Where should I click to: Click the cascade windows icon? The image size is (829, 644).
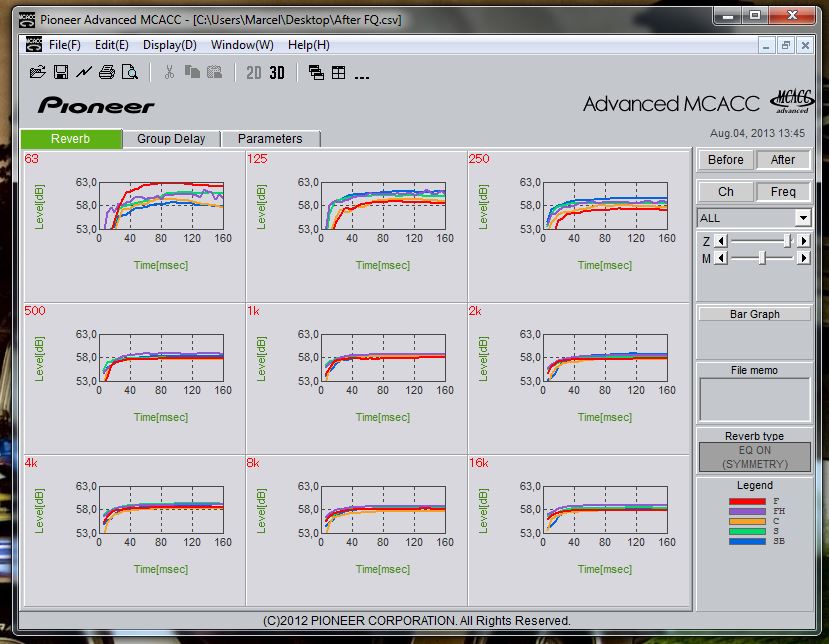coord(316,72)
